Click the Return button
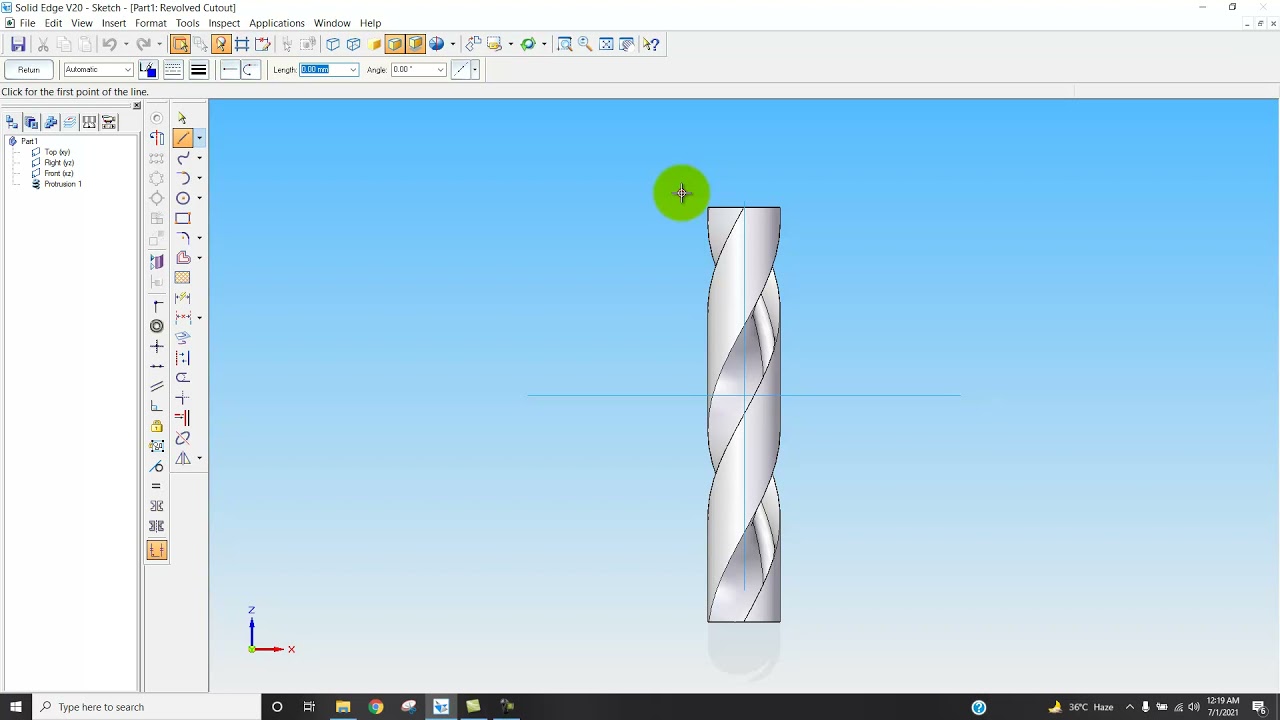The height and width of the screenshot is (720, 1280). click(28, 69)
